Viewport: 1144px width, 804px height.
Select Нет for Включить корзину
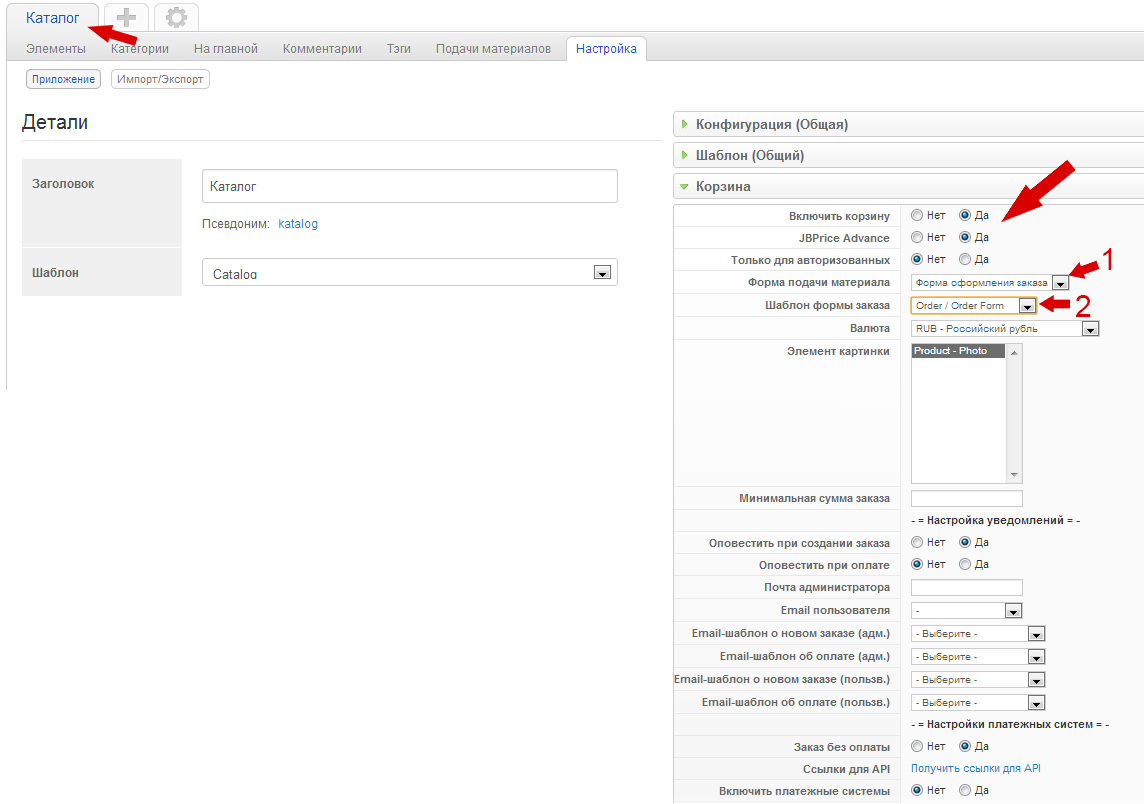point(917,215)
